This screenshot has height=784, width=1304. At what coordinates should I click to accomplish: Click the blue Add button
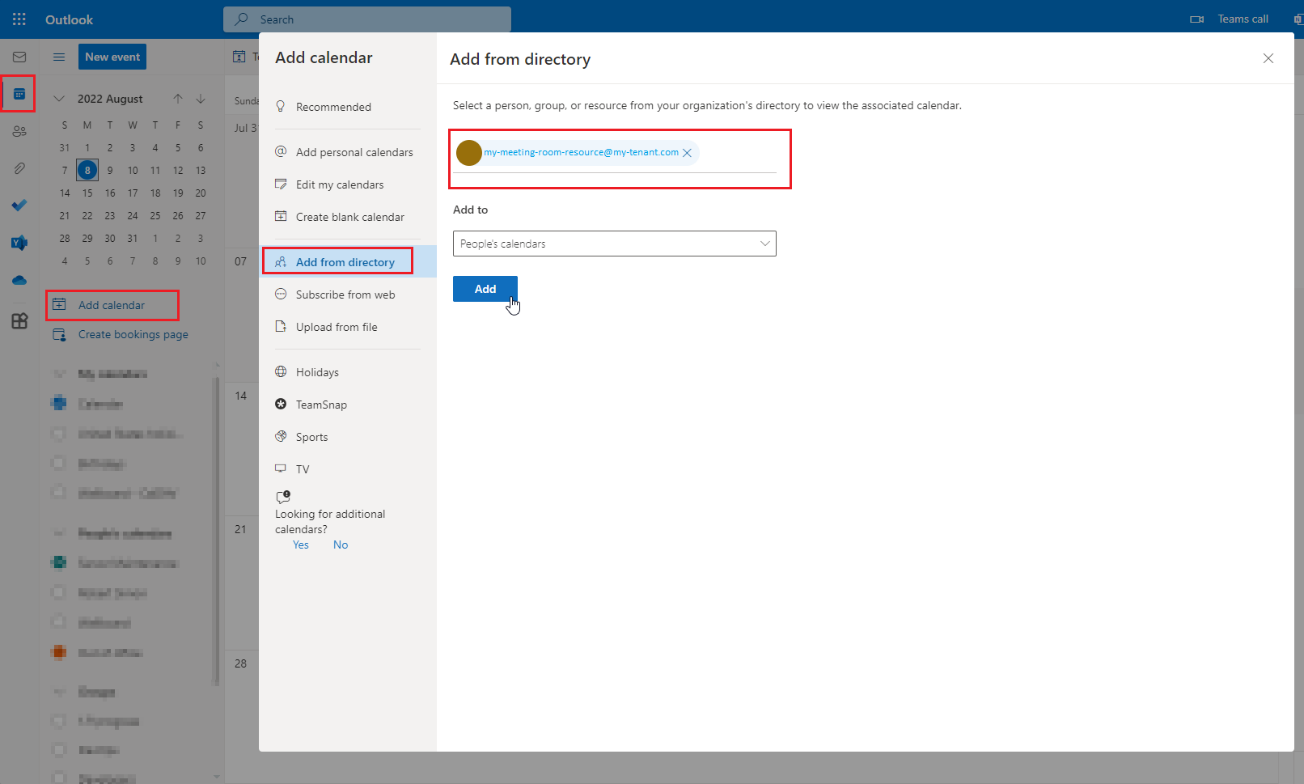(485, 289)
